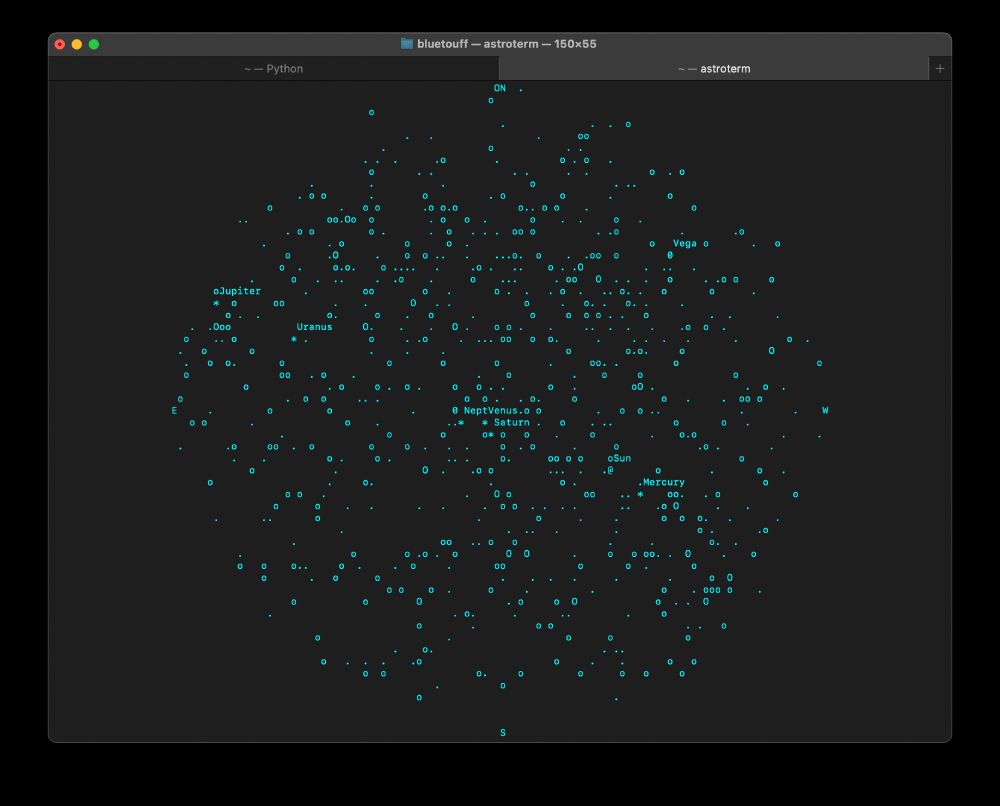This screenshot has width=1000, height=806.
Task: Click the 'Sun' label
Action: (x=622, y=458)
